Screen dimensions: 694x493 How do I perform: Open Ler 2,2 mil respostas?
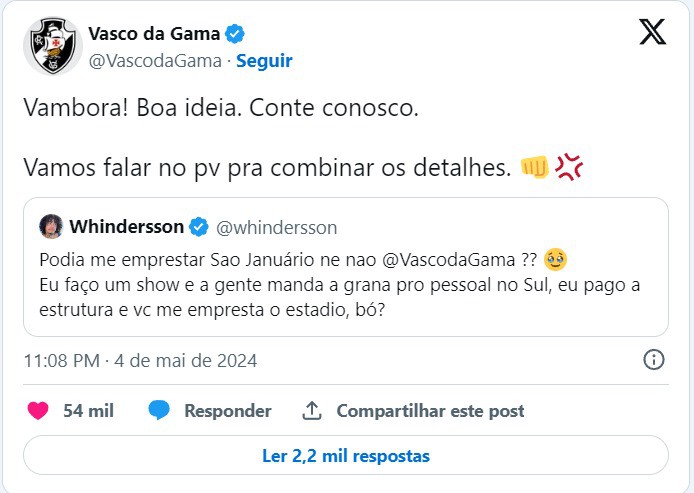(x=346, y=455)
